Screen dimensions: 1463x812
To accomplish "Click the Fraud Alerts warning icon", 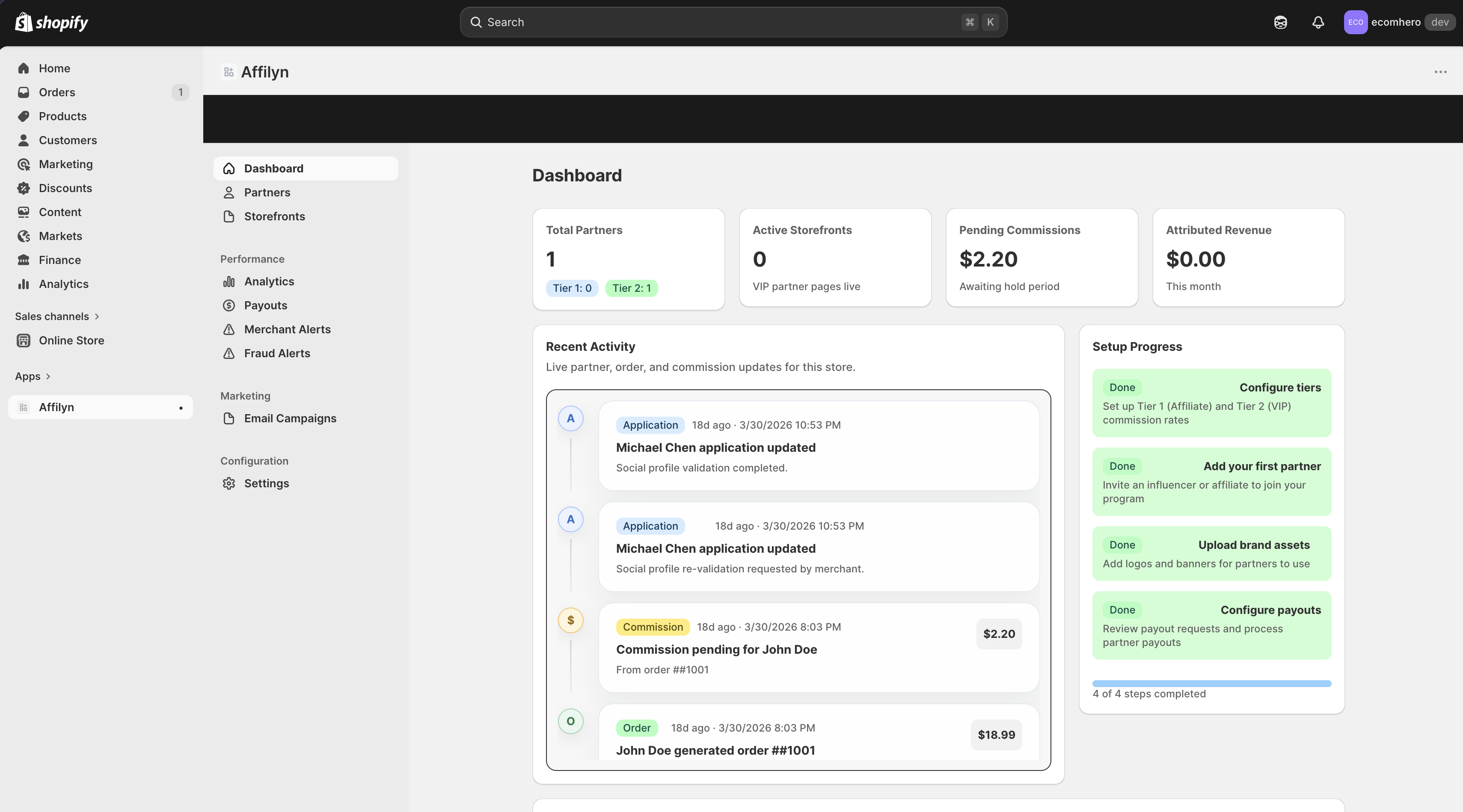I will point(229,353).
